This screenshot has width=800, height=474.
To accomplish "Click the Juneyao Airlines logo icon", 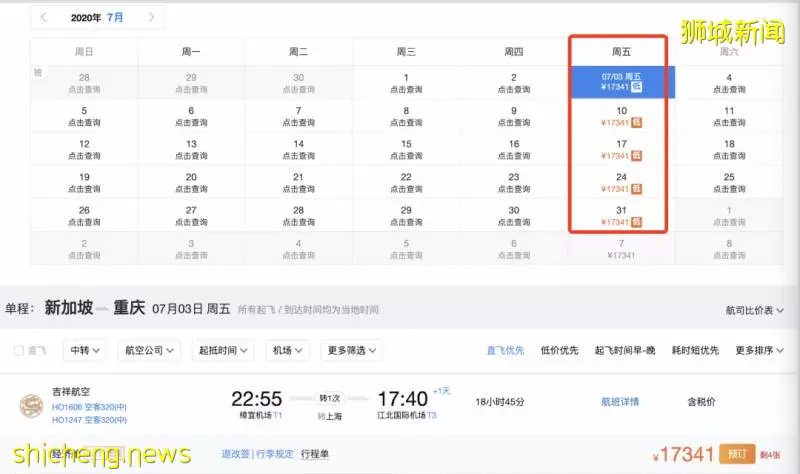I will tap(31, 406).
